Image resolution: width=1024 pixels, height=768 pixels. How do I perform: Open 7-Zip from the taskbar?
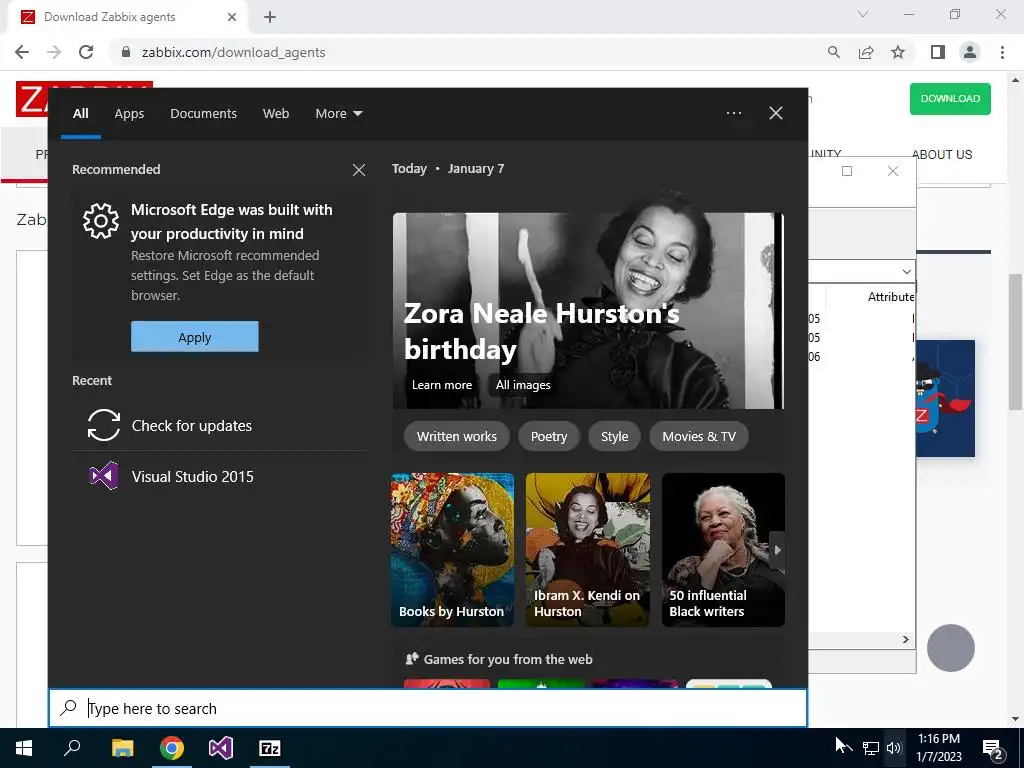pos(270,748)
